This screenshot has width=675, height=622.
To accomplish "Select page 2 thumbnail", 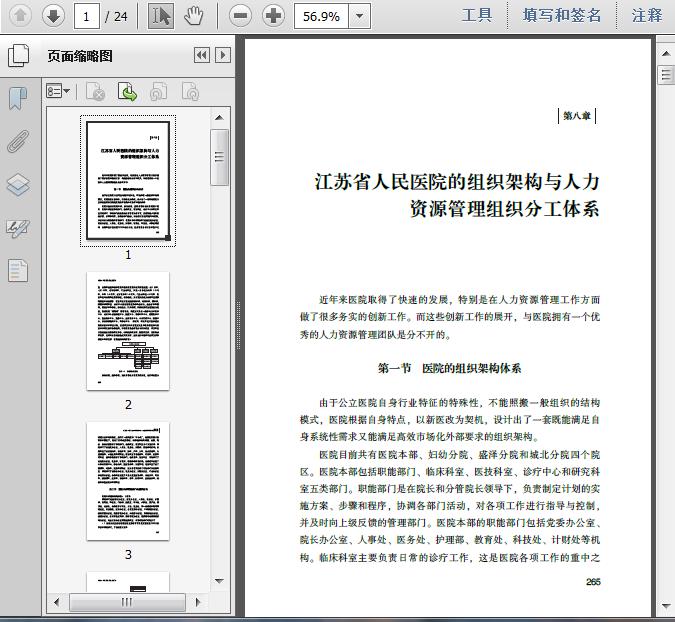I will point(128,331).
